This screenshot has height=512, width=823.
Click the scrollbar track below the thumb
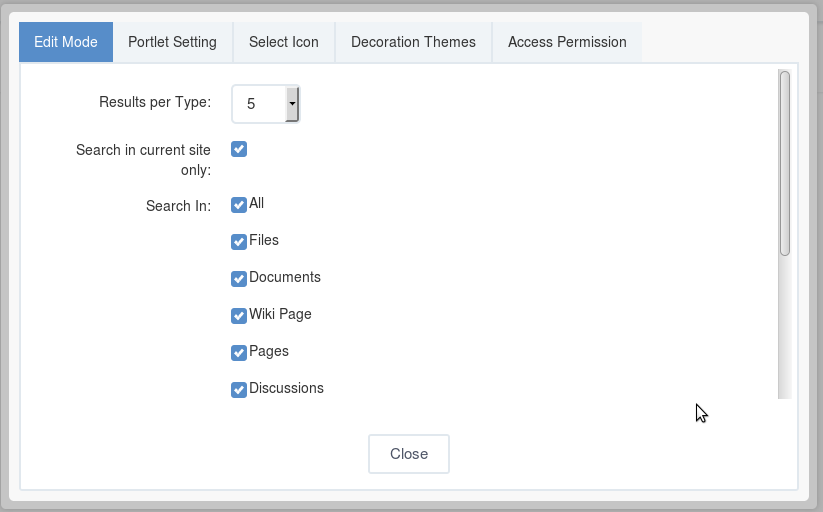[x=785, y=328]
